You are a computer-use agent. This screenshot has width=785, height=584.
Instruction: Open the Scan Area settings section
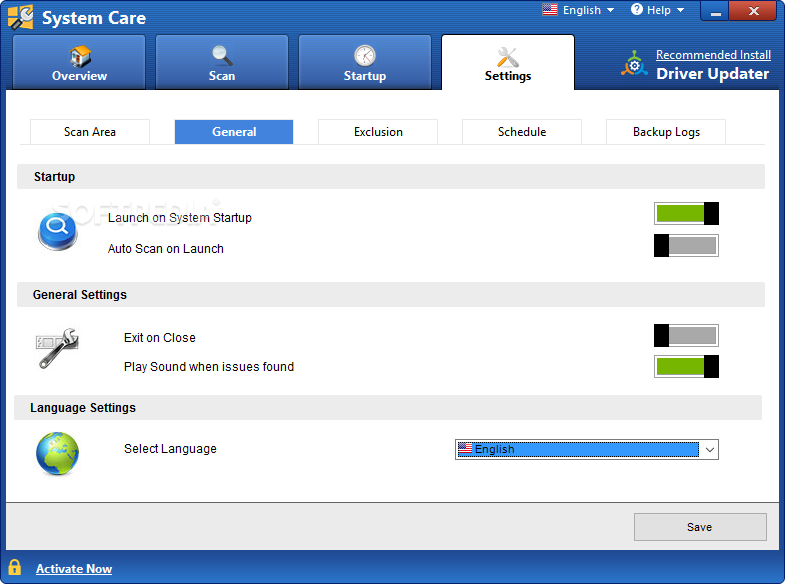click(90, 132)
